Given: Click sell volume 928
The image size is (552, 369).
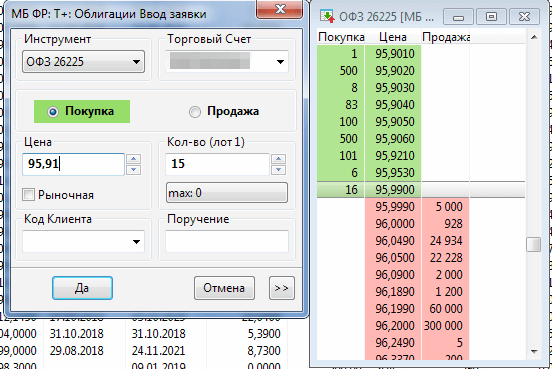Looking at the screenshot, I should tap(453, 224).
